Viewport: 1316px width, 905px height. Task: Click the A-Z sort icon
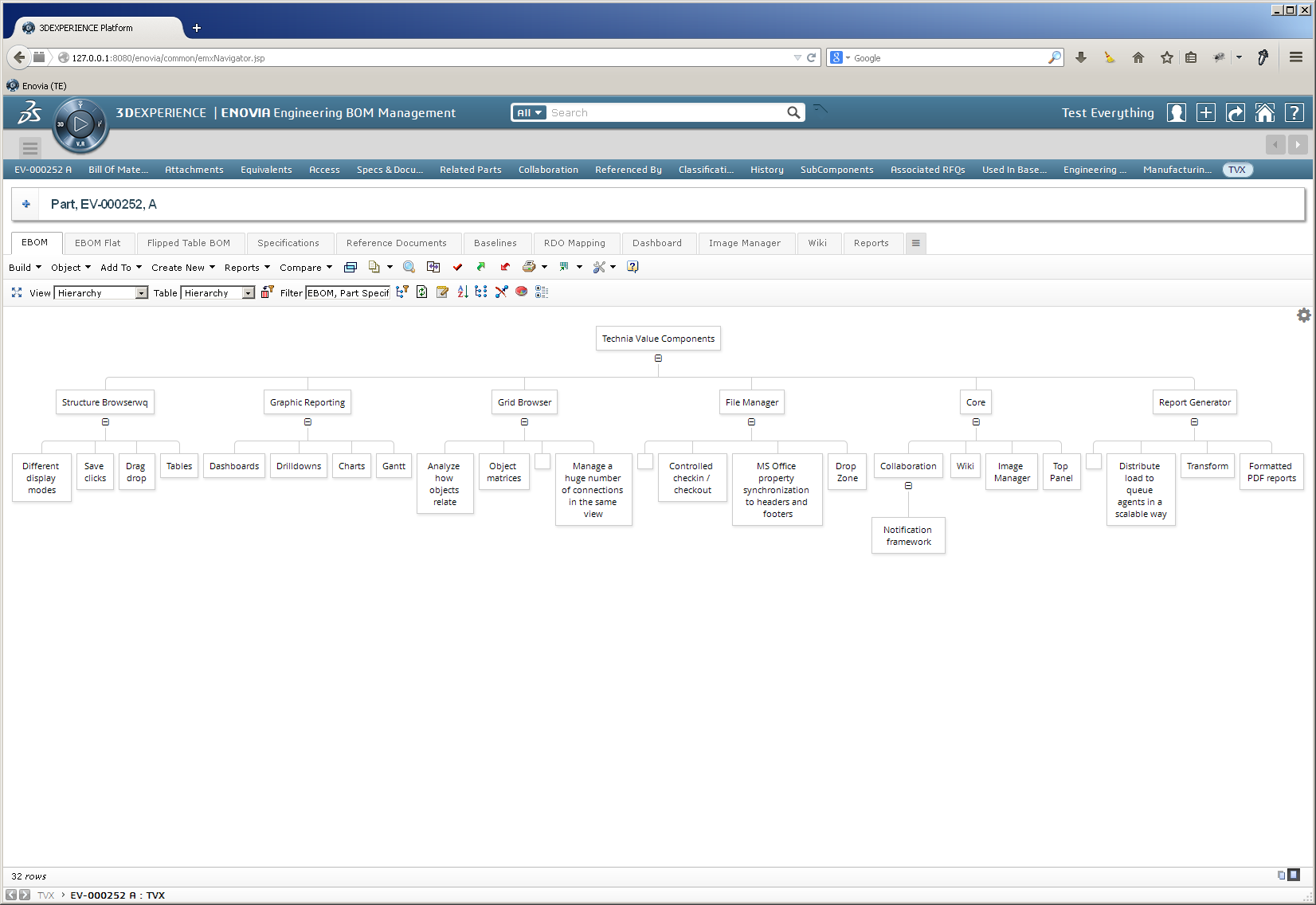pyautogui.click(x=462, y=292)
